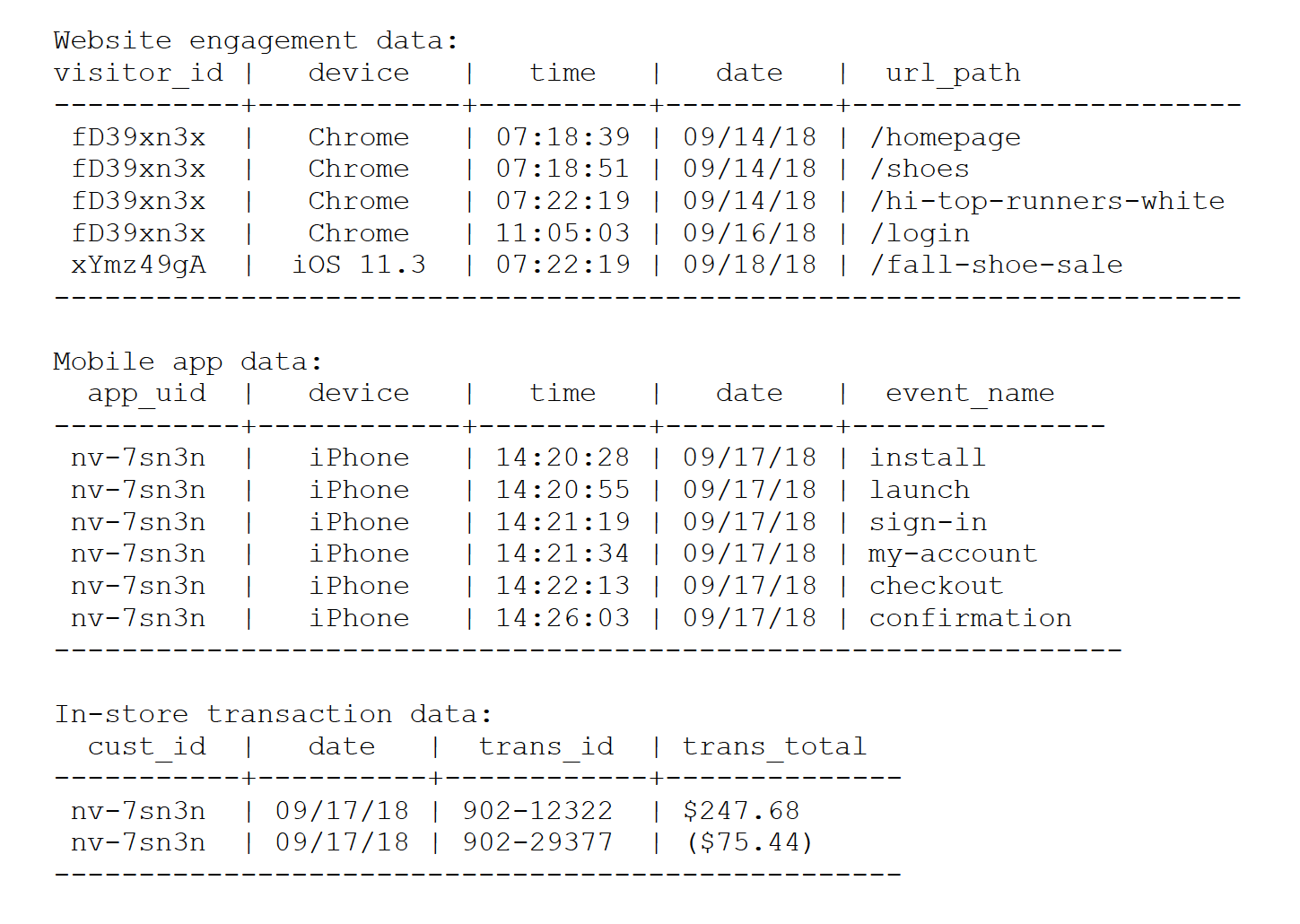Click the ($75.44) refund amount
The width and height of the screenshot is (1300, 924).
pyautogui.click(x=749, y=842)
